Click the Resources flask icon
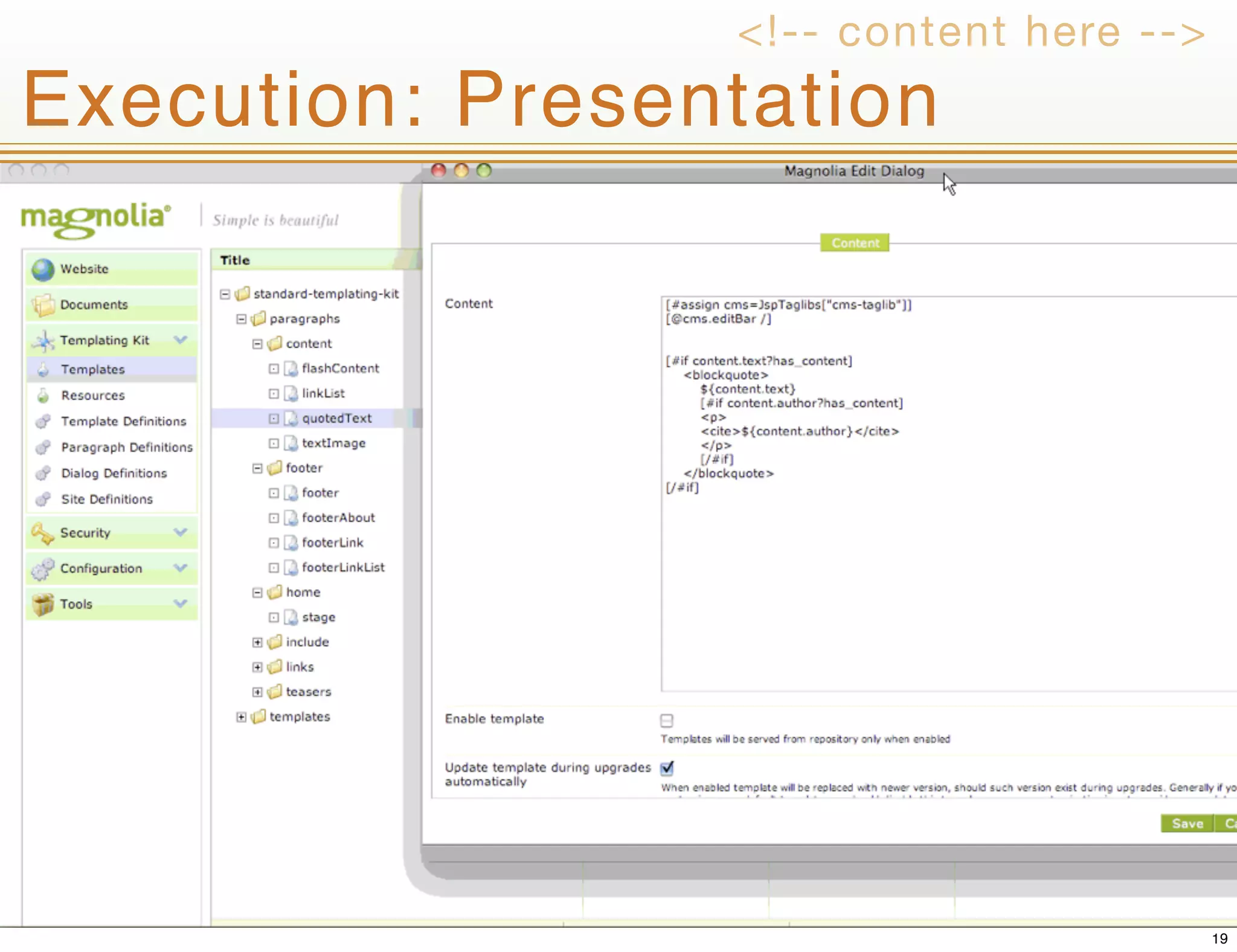1237x952 pixels. click(43, 396)
